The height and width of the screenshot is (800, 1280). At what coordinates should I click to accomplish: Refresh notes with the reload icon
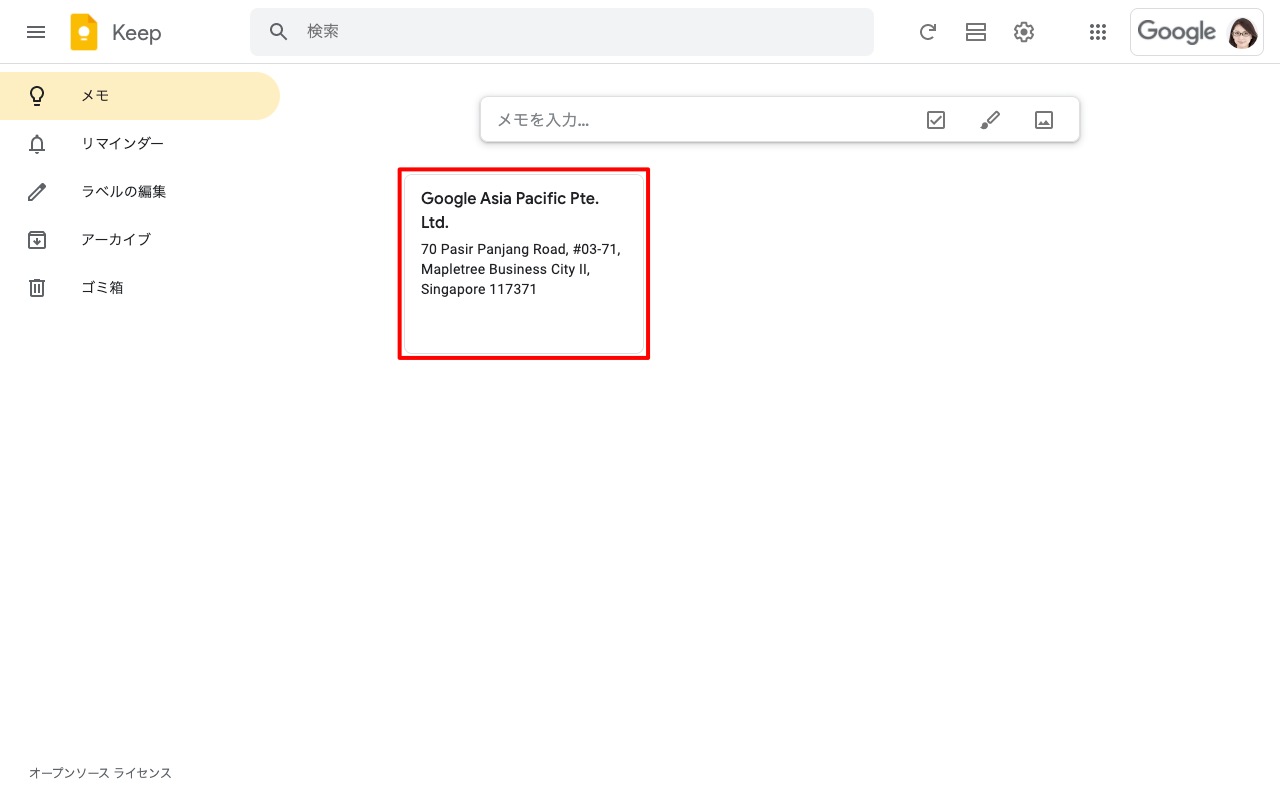pyautogui.click(x=928, y=32)
